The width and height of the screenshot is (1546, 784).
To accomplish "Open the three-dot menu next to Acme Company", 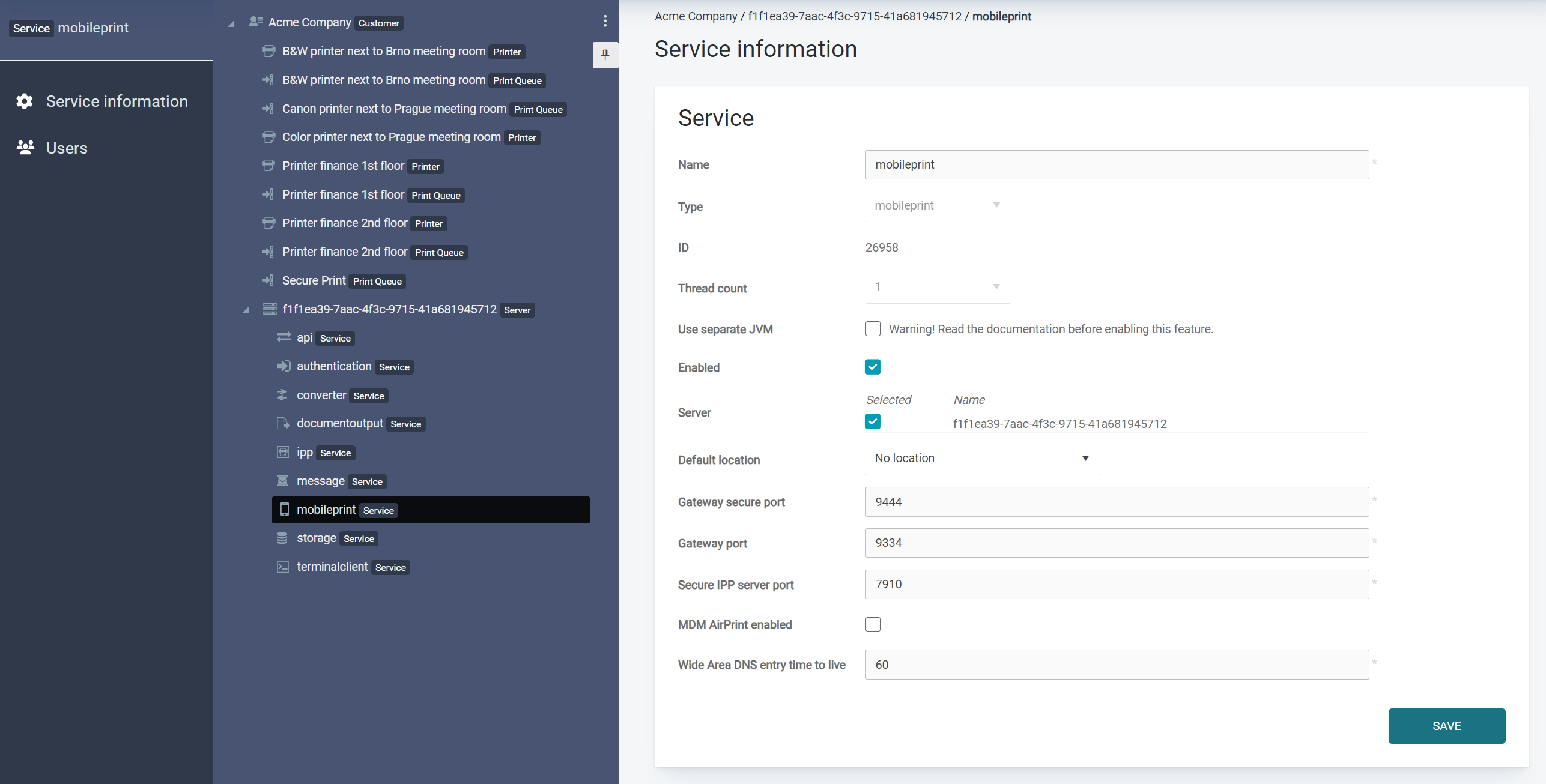I will coord(605,22).
